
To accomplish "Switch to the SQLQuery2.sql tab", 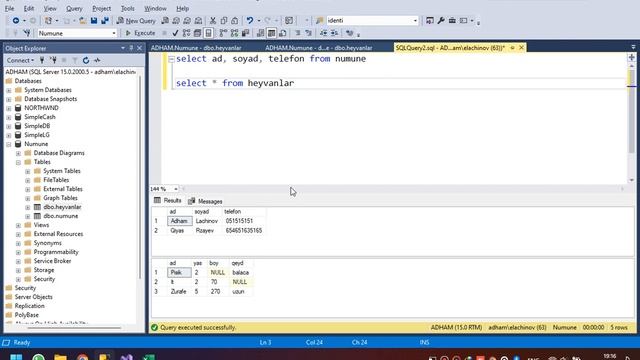I will click(x=450, y=48).
